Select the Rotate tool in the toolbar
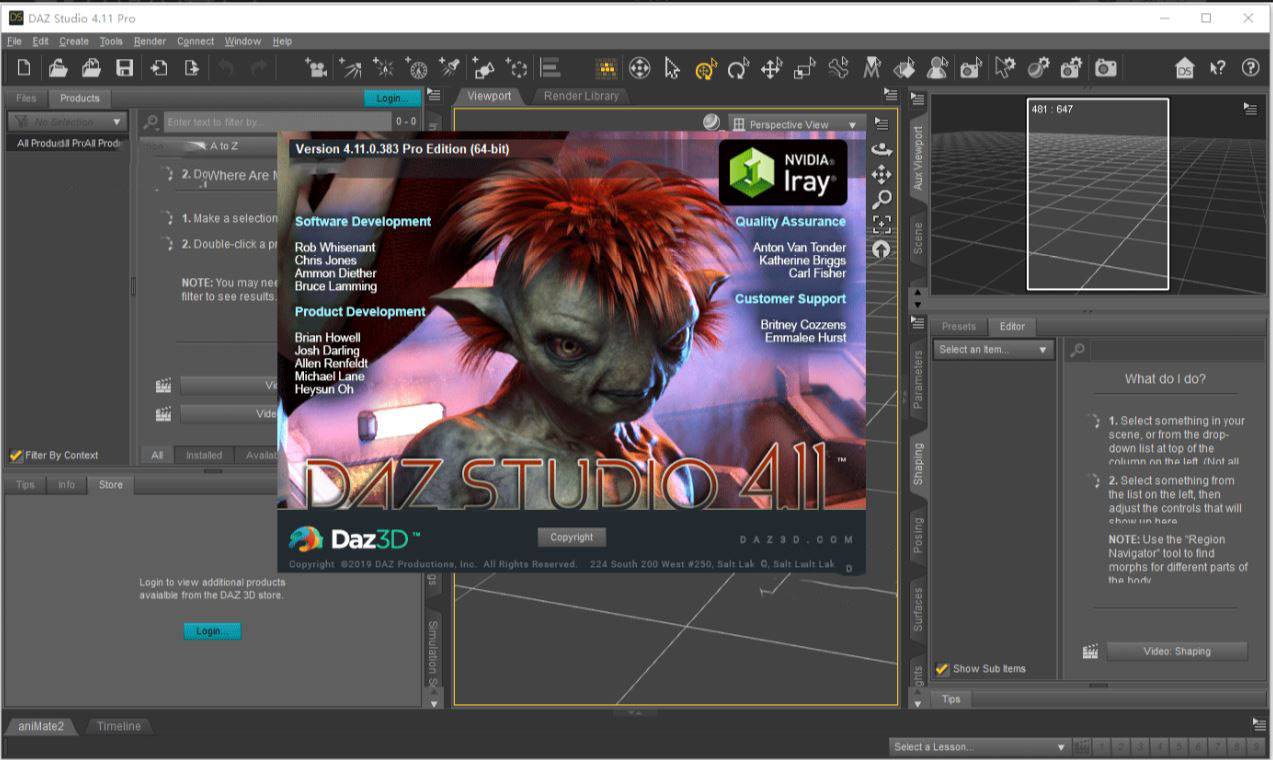The image size is (1273, 760). click(738, 68)
